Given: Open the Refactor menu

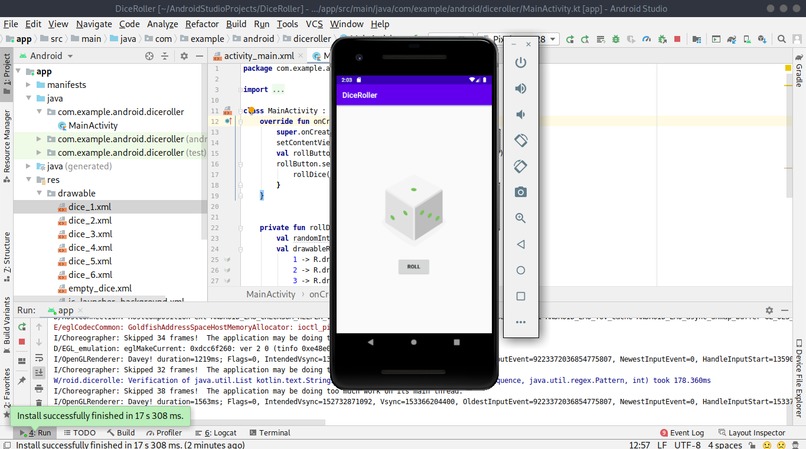Looking at the screenshot, I should click(202, 24).
